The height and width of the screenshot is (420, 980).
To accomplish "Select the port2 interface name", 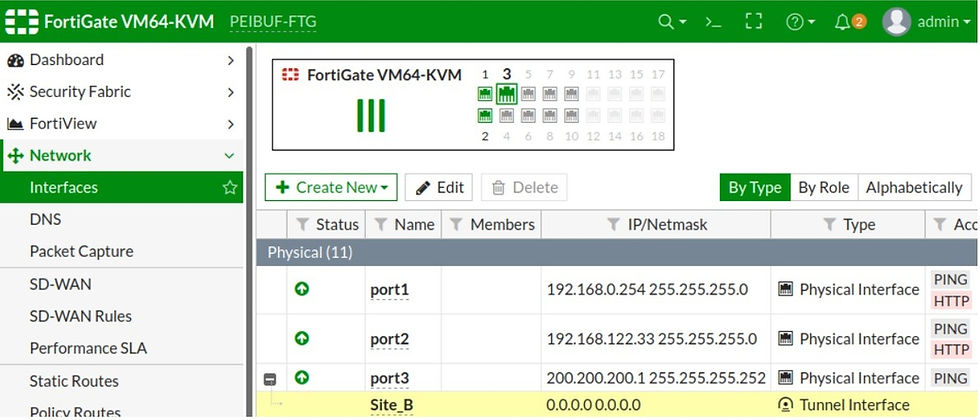I will coord(389,339).
